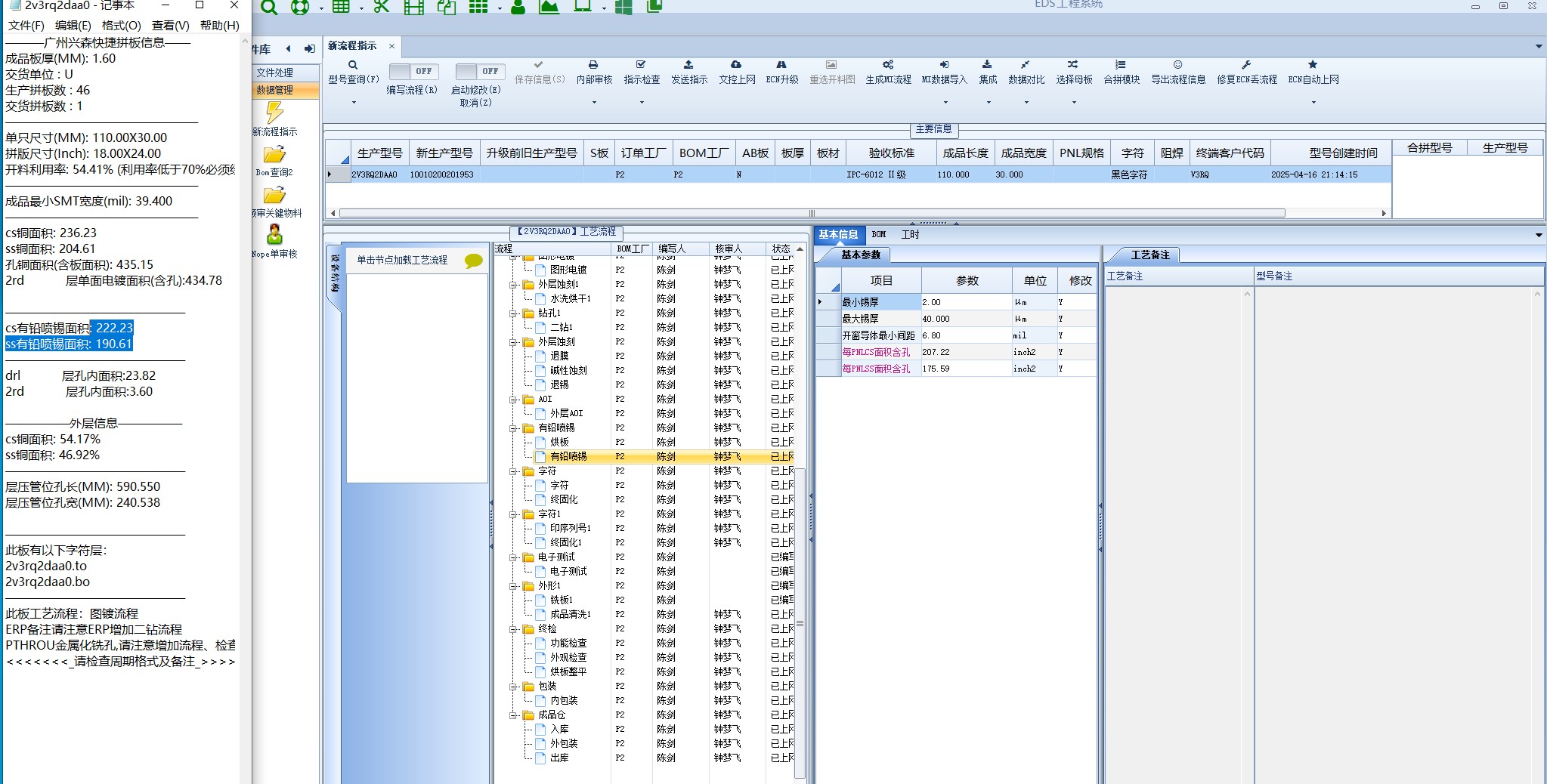Select the 新流程指示 document tab
The image size is (1547, 784).
coord(352,46)
